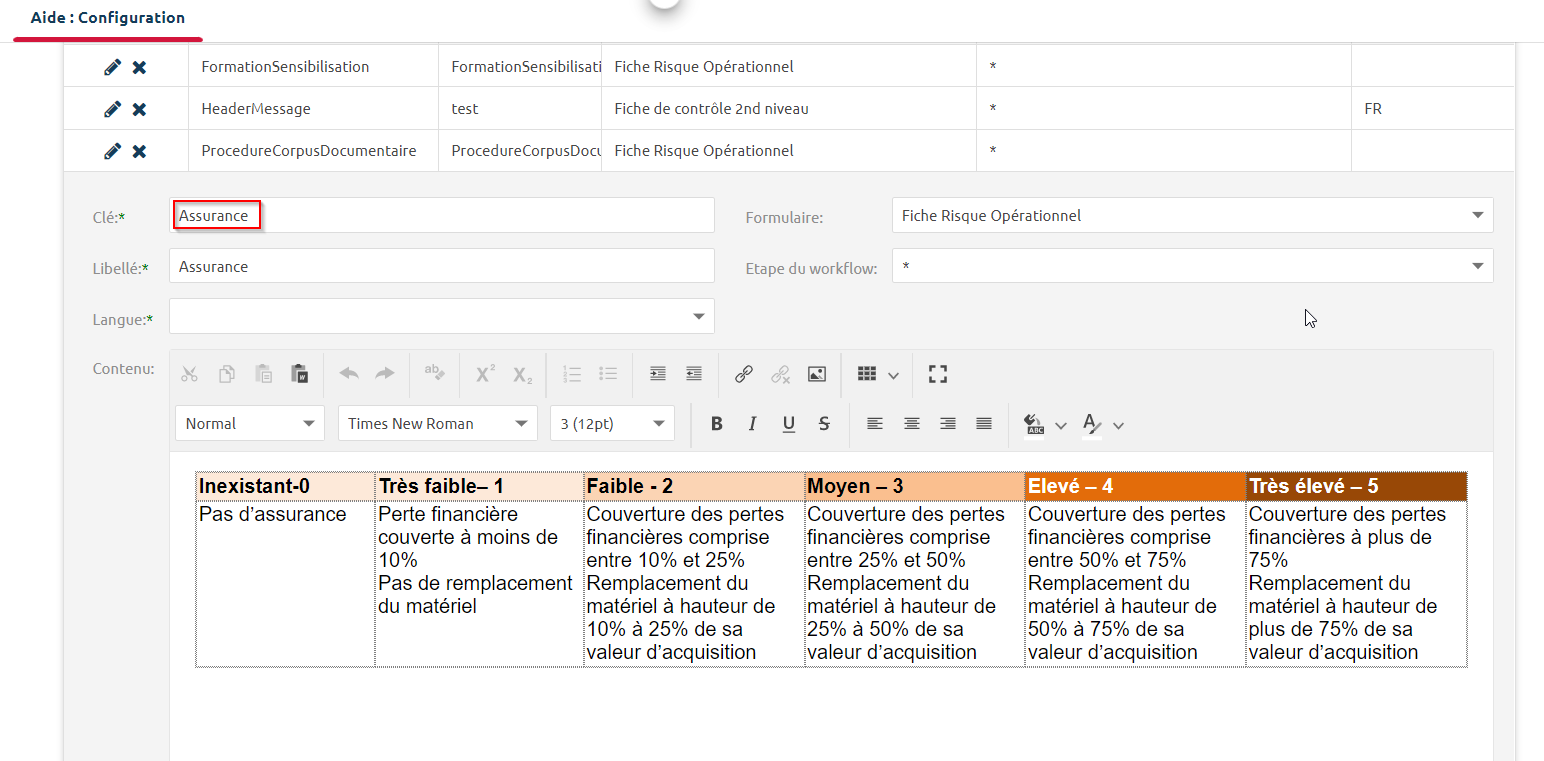Toggle full screen mode in the editor
The width and height of the screenshot is (1544, 761).
pyautogui.click(x=937, y=374)
